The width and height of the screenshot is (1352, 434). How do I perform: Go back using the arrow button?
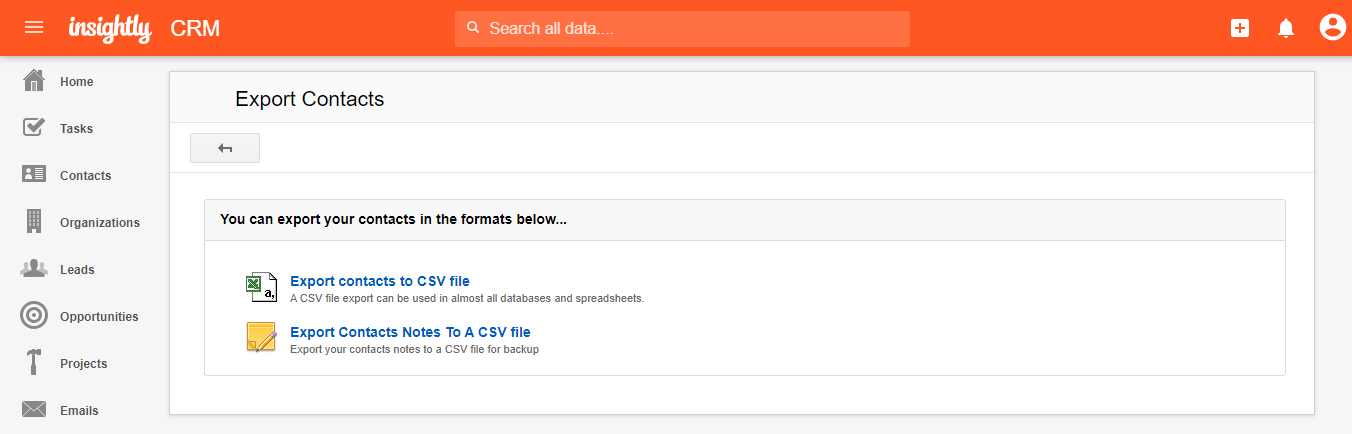click(x=225, y=148)
